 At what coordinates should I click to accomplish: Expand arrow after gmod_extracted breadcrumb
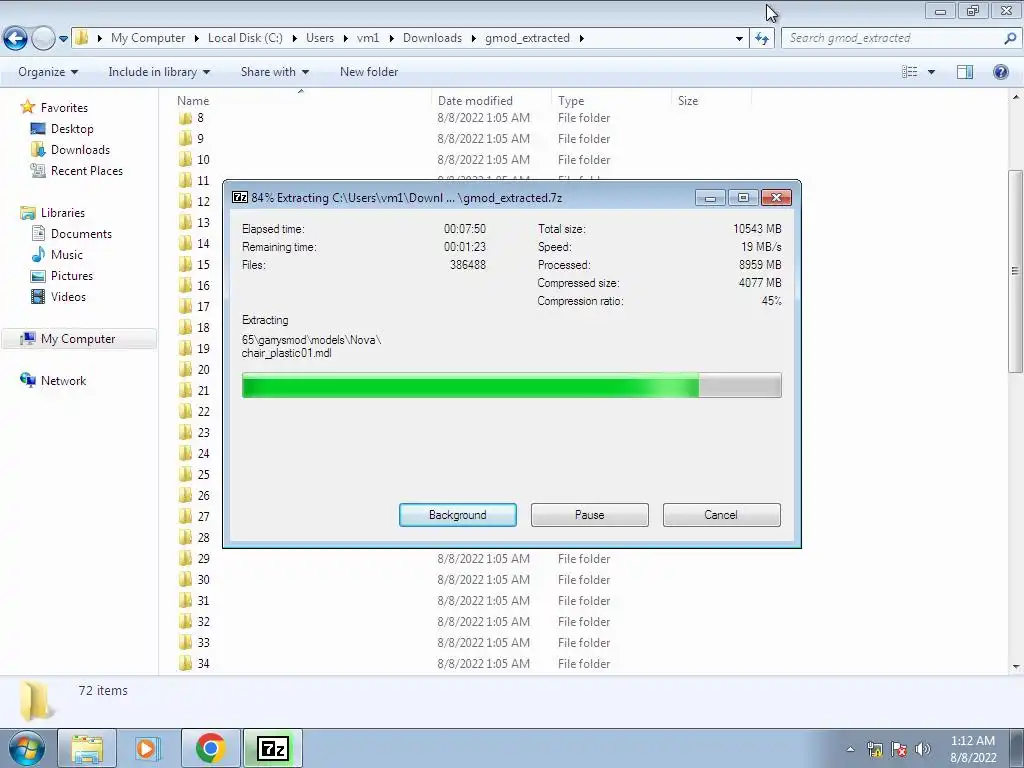[x=581, y=39]
